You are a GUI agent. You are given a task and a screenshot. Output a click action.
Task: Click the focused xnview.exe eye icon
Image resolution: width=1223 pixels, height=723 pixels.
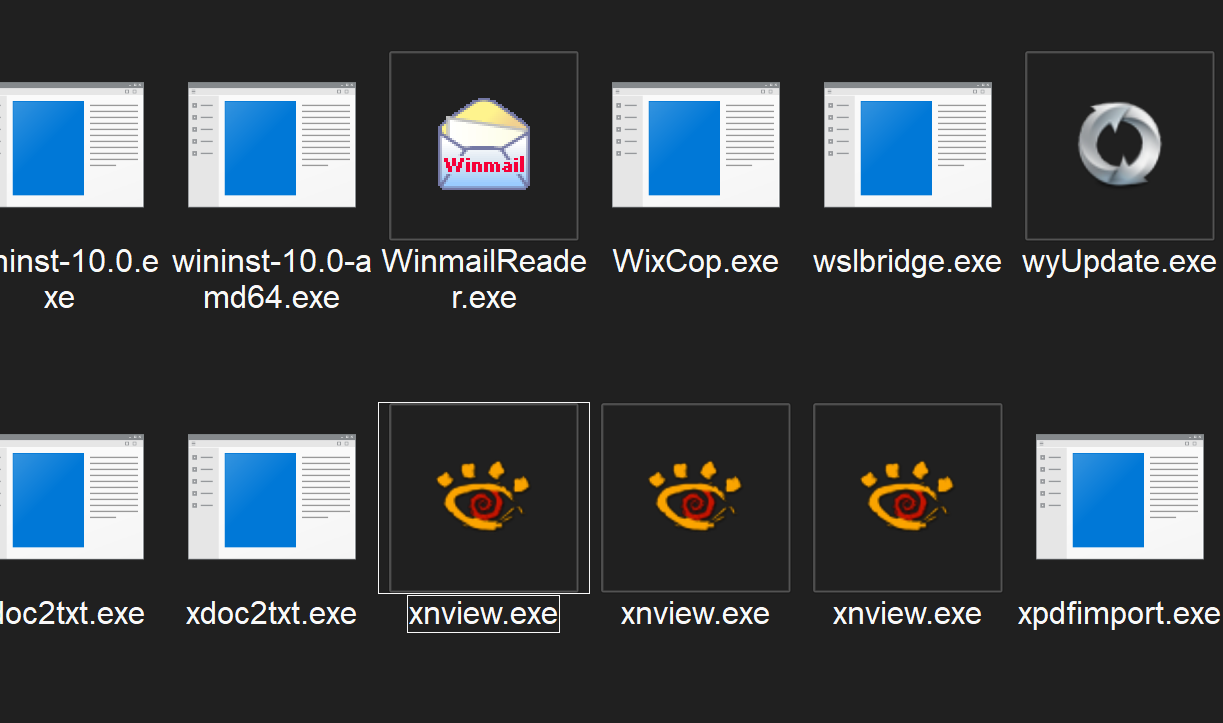pyautogui.click(x=483, y=497)
